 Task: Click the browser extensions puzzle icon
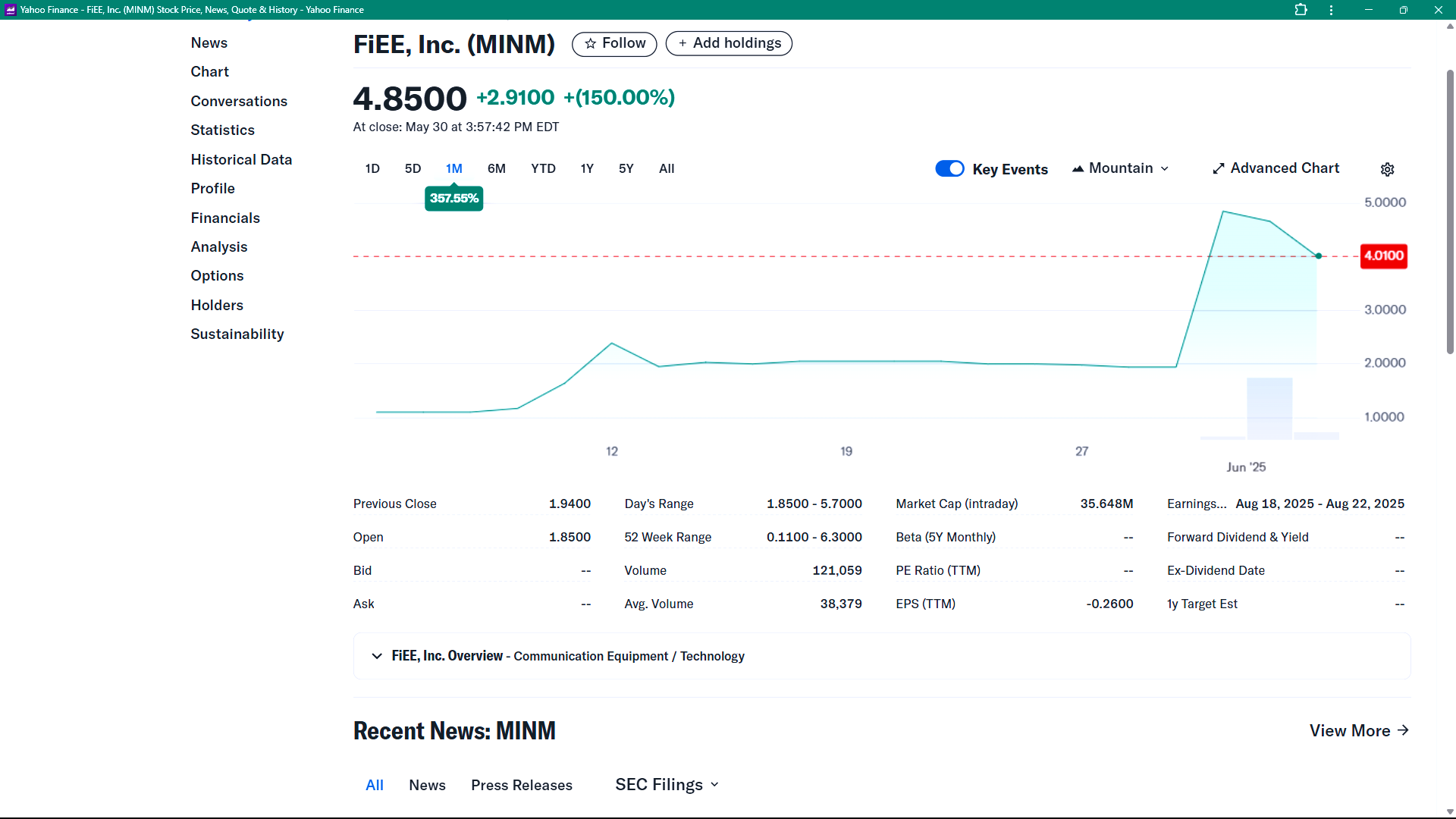tap(1301, 10)
